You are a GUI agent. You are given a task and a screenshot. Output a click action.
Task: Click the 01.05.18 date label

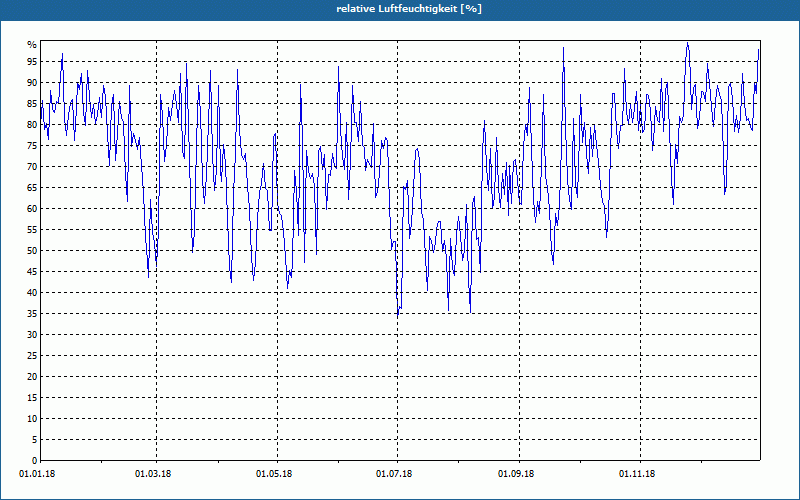tap(274, 474)
